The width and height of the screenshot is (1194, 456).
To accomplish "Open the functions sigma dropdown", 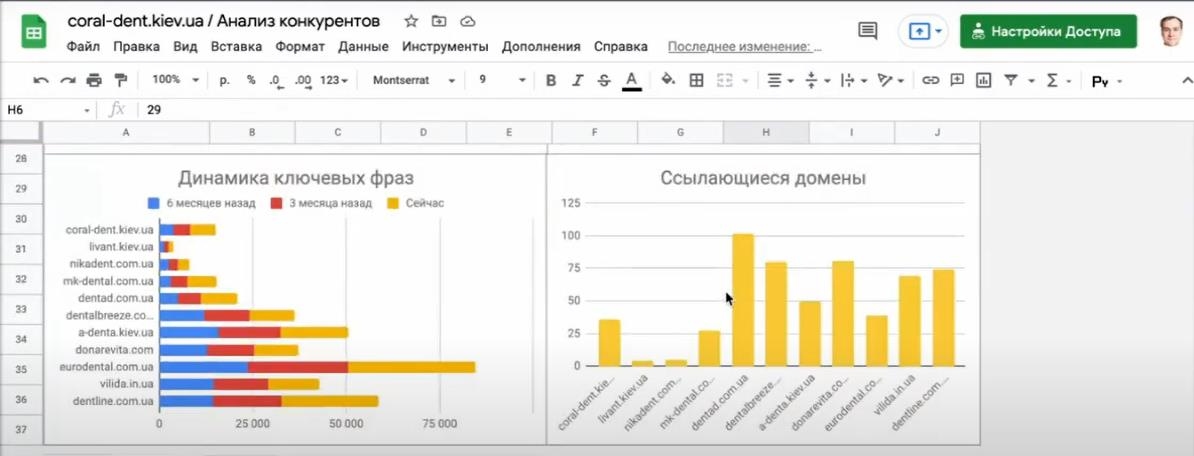I will [x=1058, y=80].
